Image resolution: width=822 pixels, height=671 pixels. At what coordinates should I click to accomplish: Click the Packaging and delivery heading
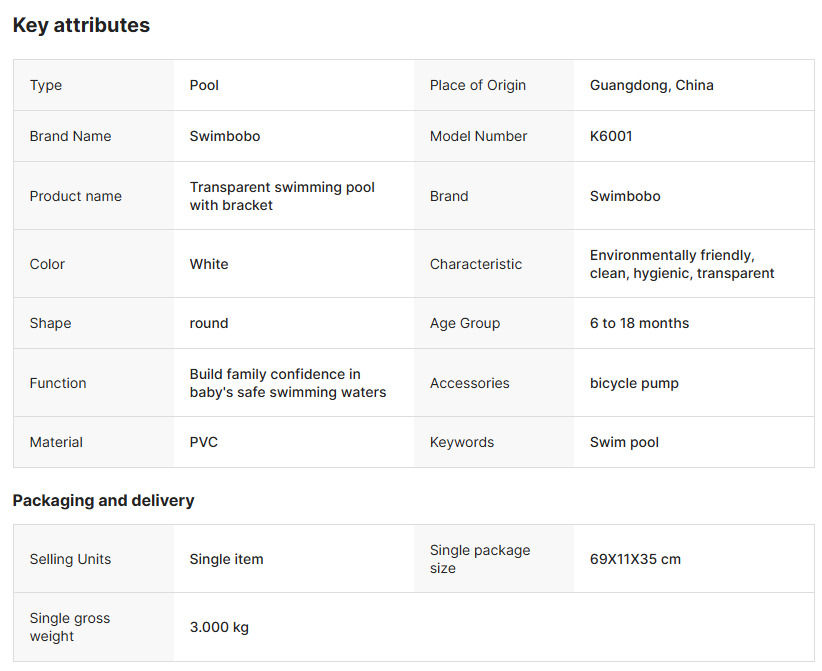click(x=103, y=500)
